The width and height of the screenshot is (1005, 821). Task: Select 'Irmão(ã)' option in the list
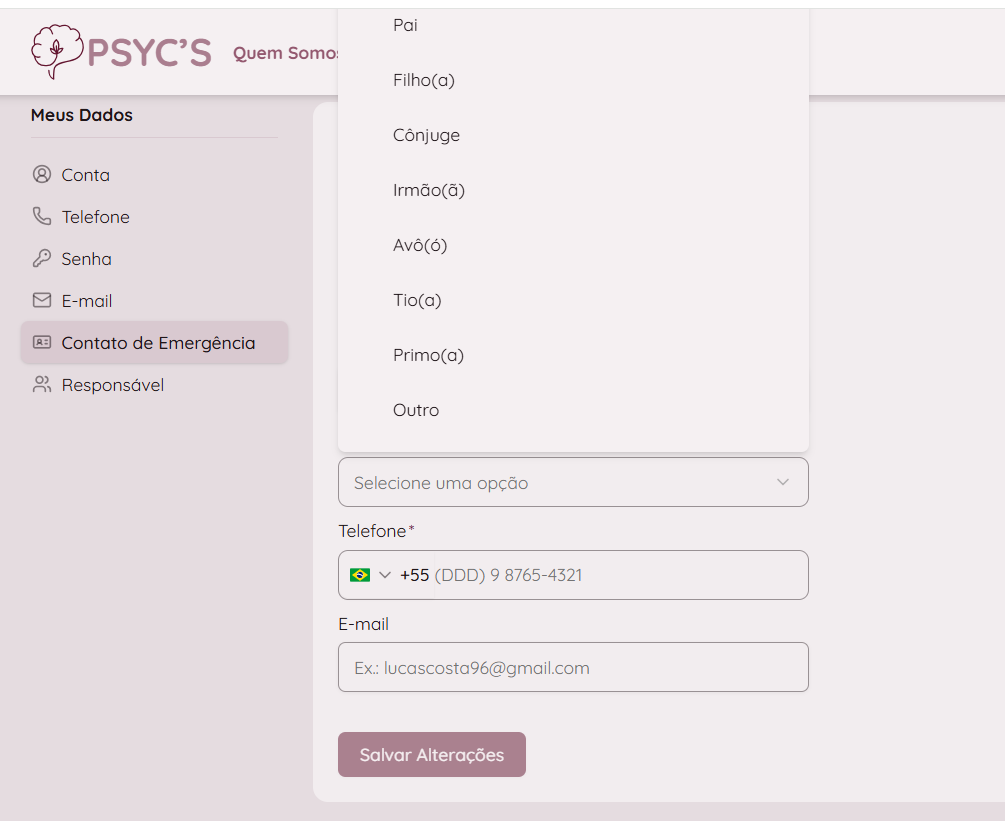tap(429, 190)
